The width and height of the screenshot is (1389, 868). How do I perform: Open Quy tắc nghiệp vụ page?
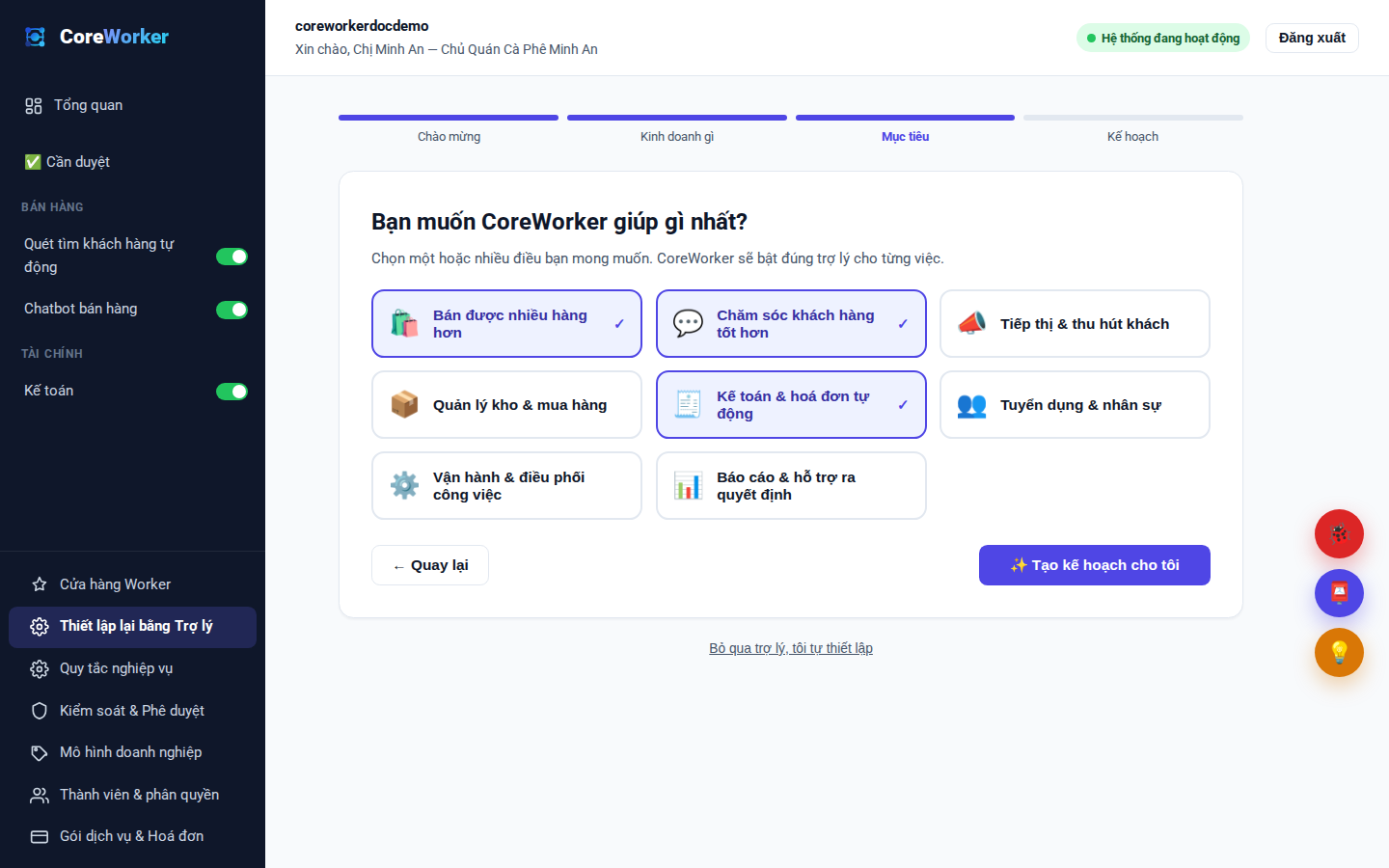point(132,669)
